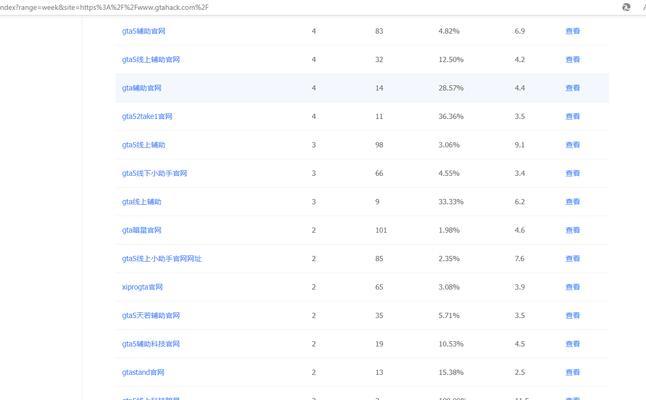Viewport: 646px width, 400px height.
Task: Select the rank value 9.1
Action: [x=520, y=145]
